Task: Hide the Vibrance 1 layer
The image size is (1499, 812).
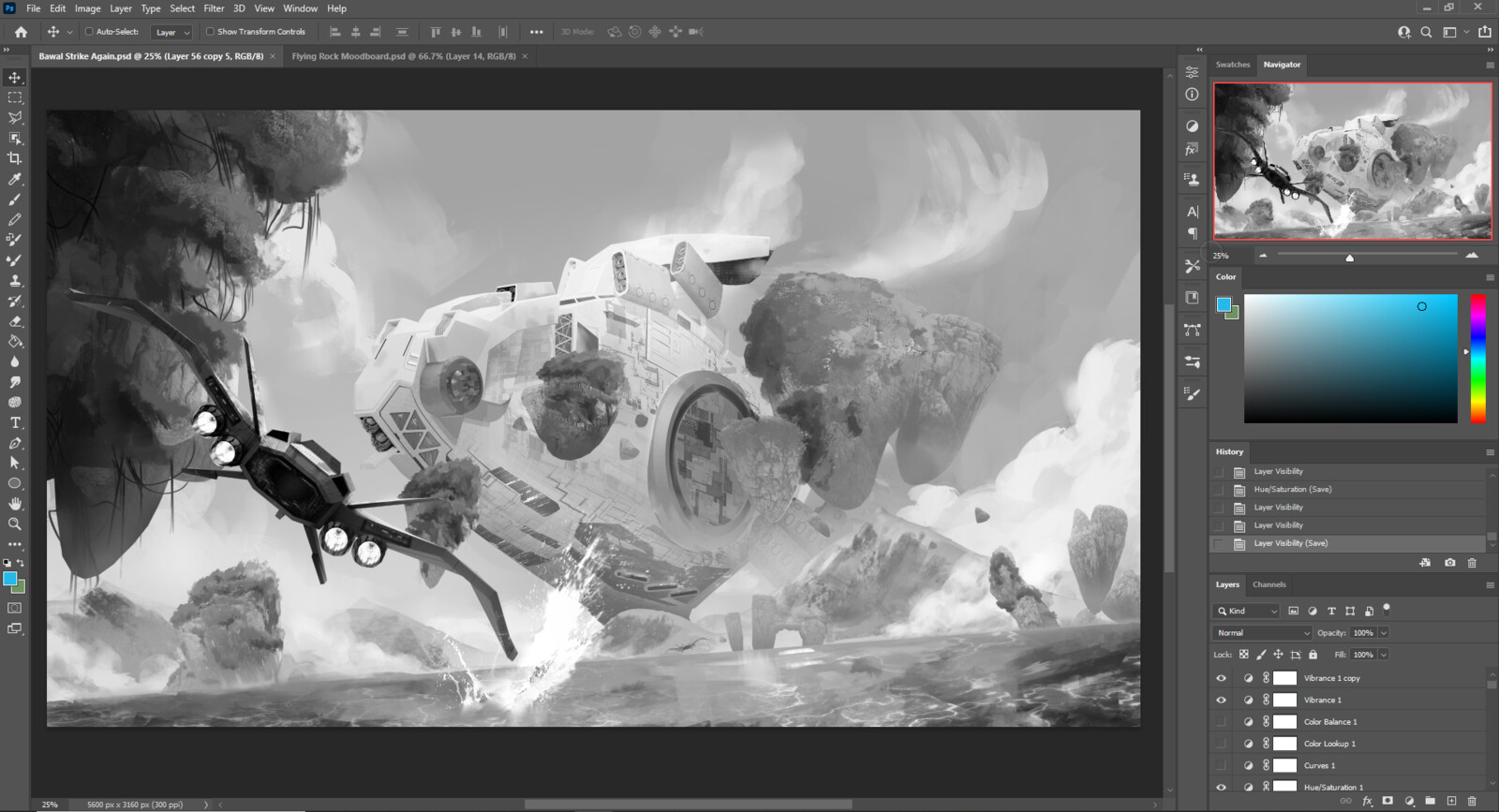Action: coord(1221,700)
